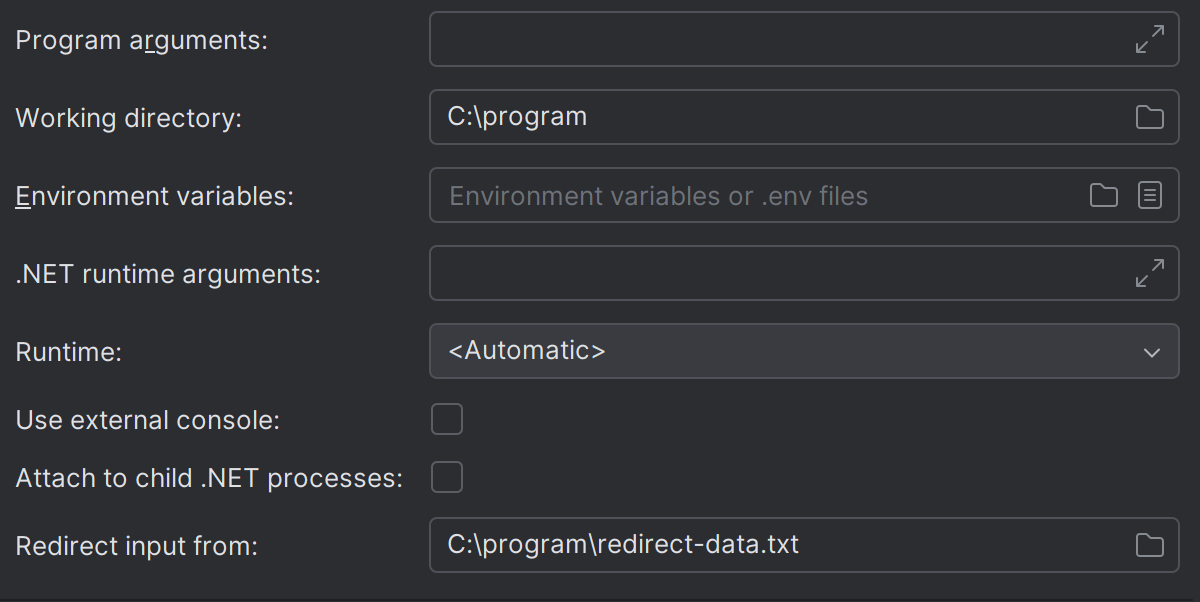Browse for the redirect input file

coord(1150,545)
